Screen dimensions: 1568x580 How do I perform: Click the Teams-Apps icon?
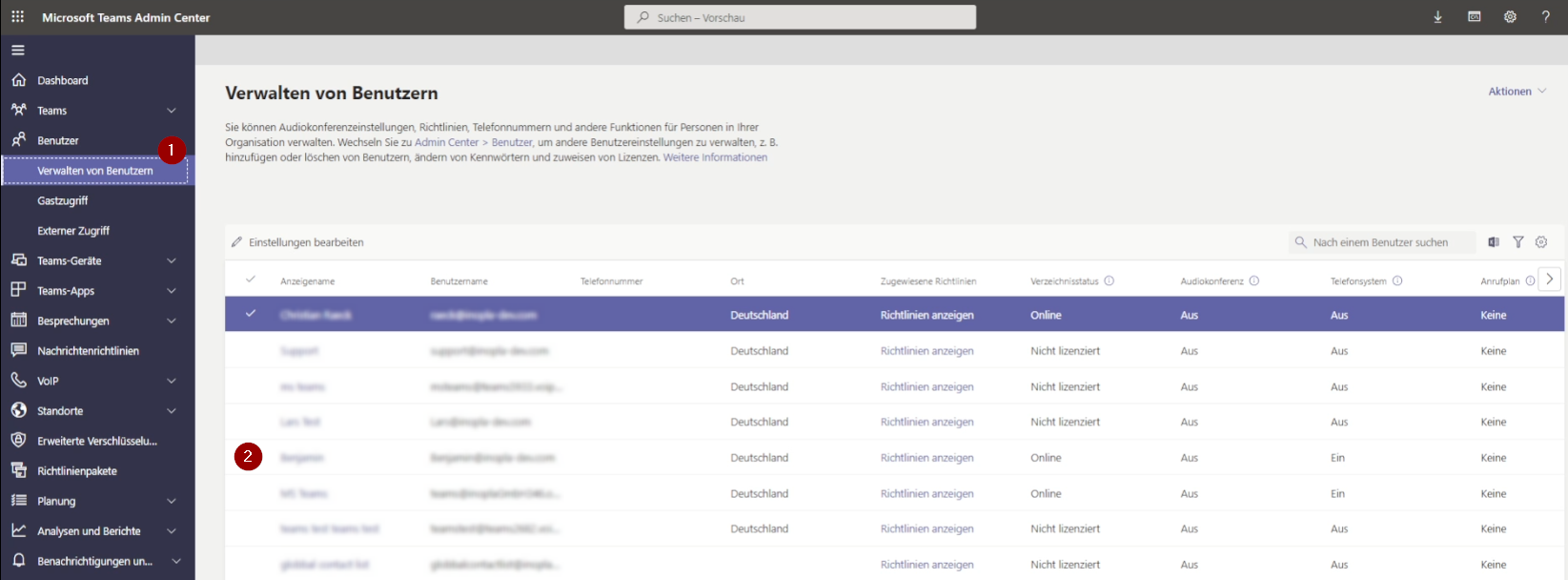(19, 290)
